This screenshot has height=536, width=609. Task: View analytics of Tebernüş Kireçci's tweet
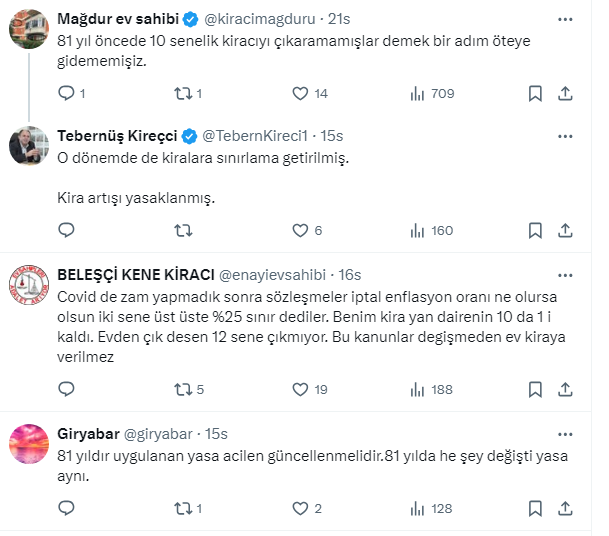tap(418, 230)
